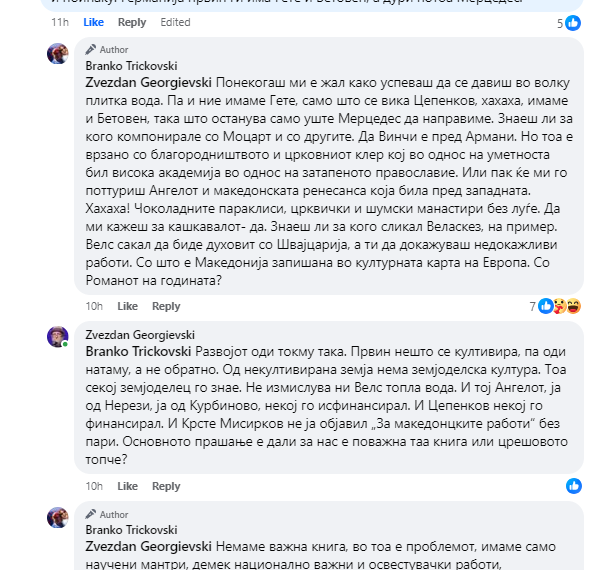Image resolution: width=607 pixels, height=570 pixels.
Task: Click the laughing emoji reaction icon
Action: coord(574,306)
